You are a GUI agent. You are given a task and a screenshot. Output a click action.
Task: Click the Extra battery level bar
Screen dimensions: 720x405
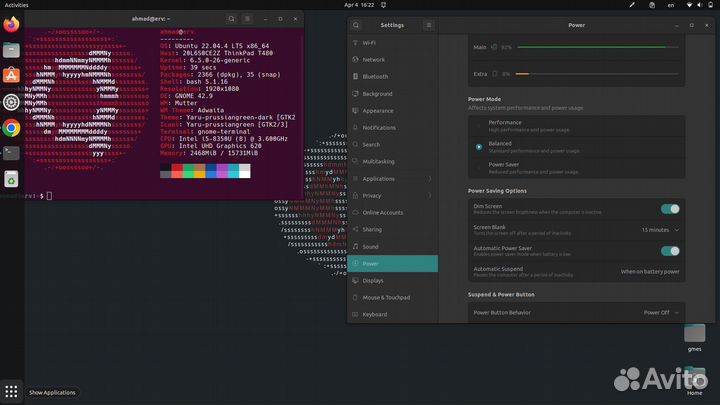(x=597, y=74)
